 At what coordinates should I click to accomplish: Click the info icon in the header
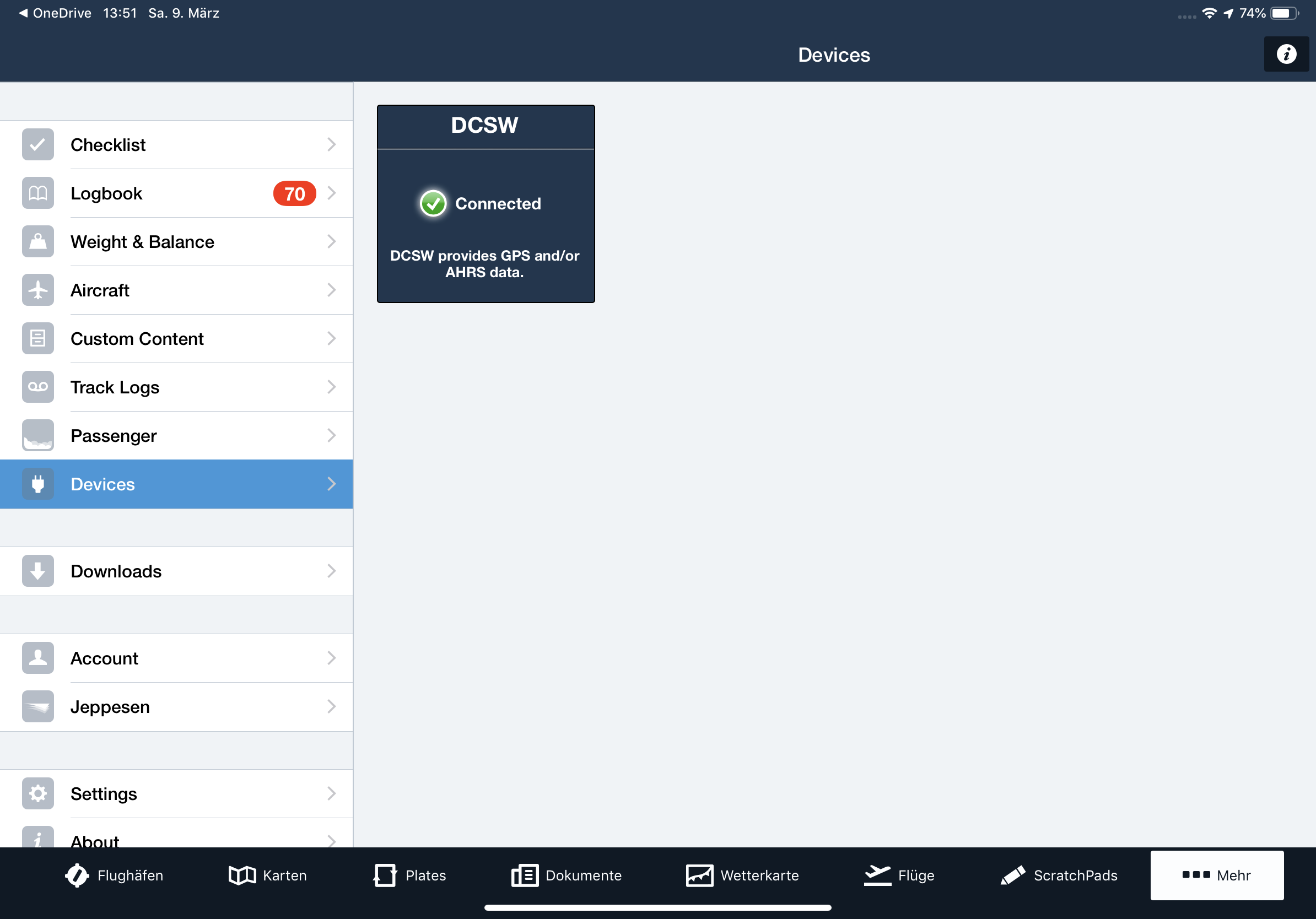click(x=1286, y=54)
